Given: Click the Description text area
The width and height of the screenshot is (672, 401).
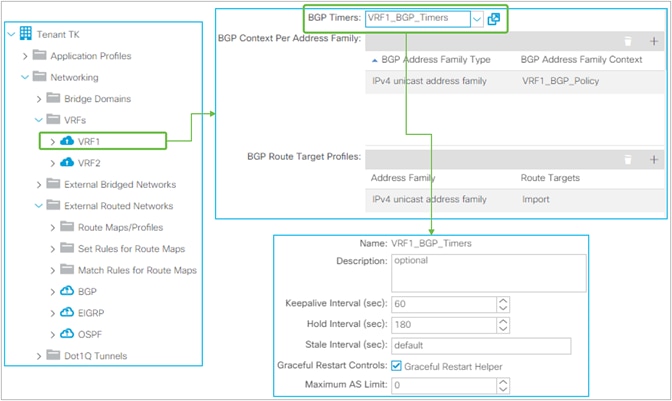Looking at the screenshot, I should click(x=489, y=273).
